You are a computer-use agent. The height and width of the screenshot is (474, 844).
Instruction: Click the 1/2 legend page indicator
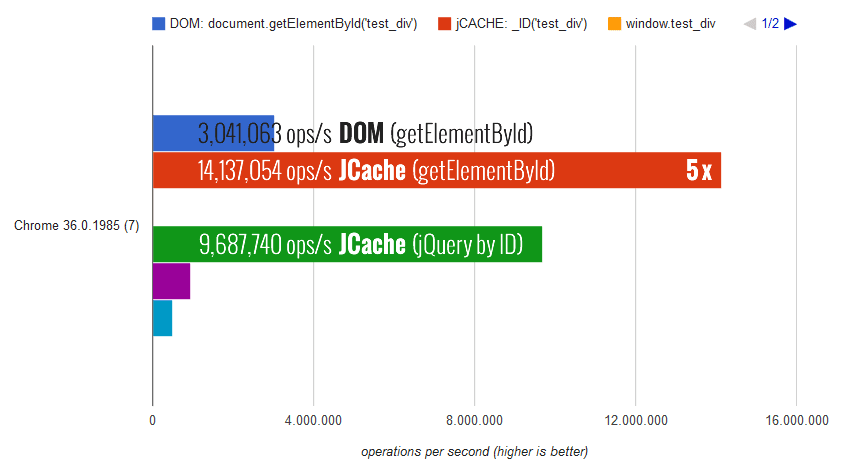click(x=770, y=24)
